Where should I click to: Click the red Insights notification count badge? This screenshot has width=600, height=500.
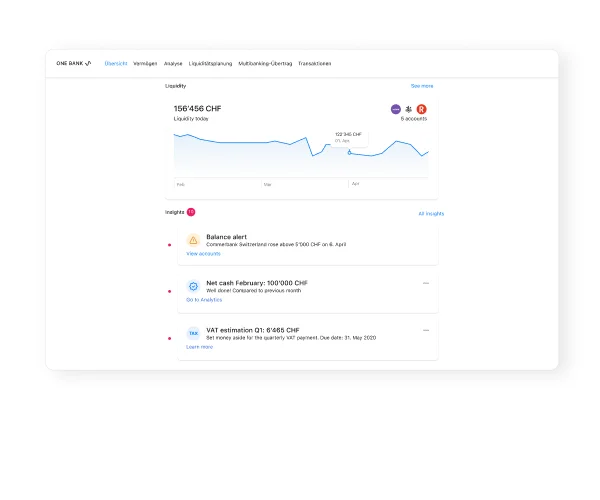click(191, 212)
